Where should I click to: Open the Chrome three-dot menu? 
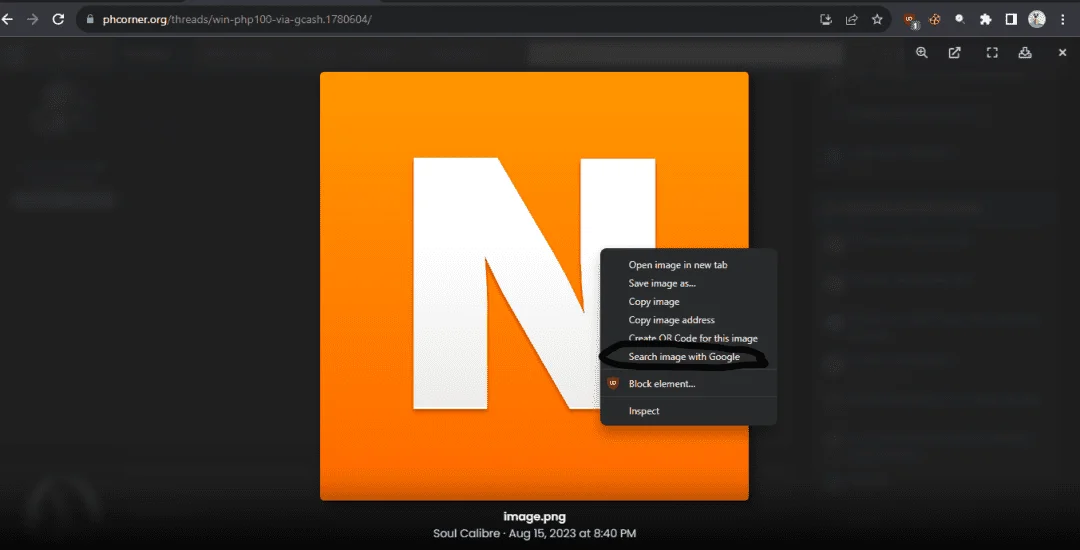(x=1063, y=19)
